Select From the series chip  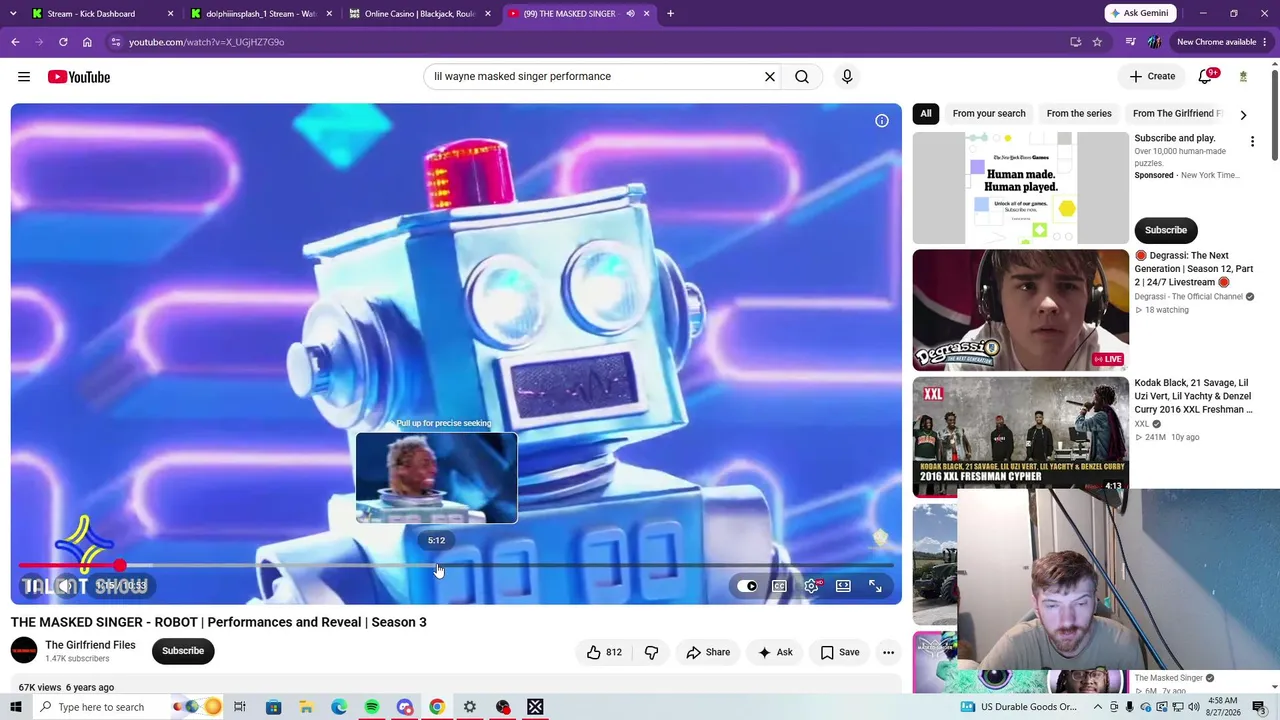pyautogui.click(x=1079, y=114)
